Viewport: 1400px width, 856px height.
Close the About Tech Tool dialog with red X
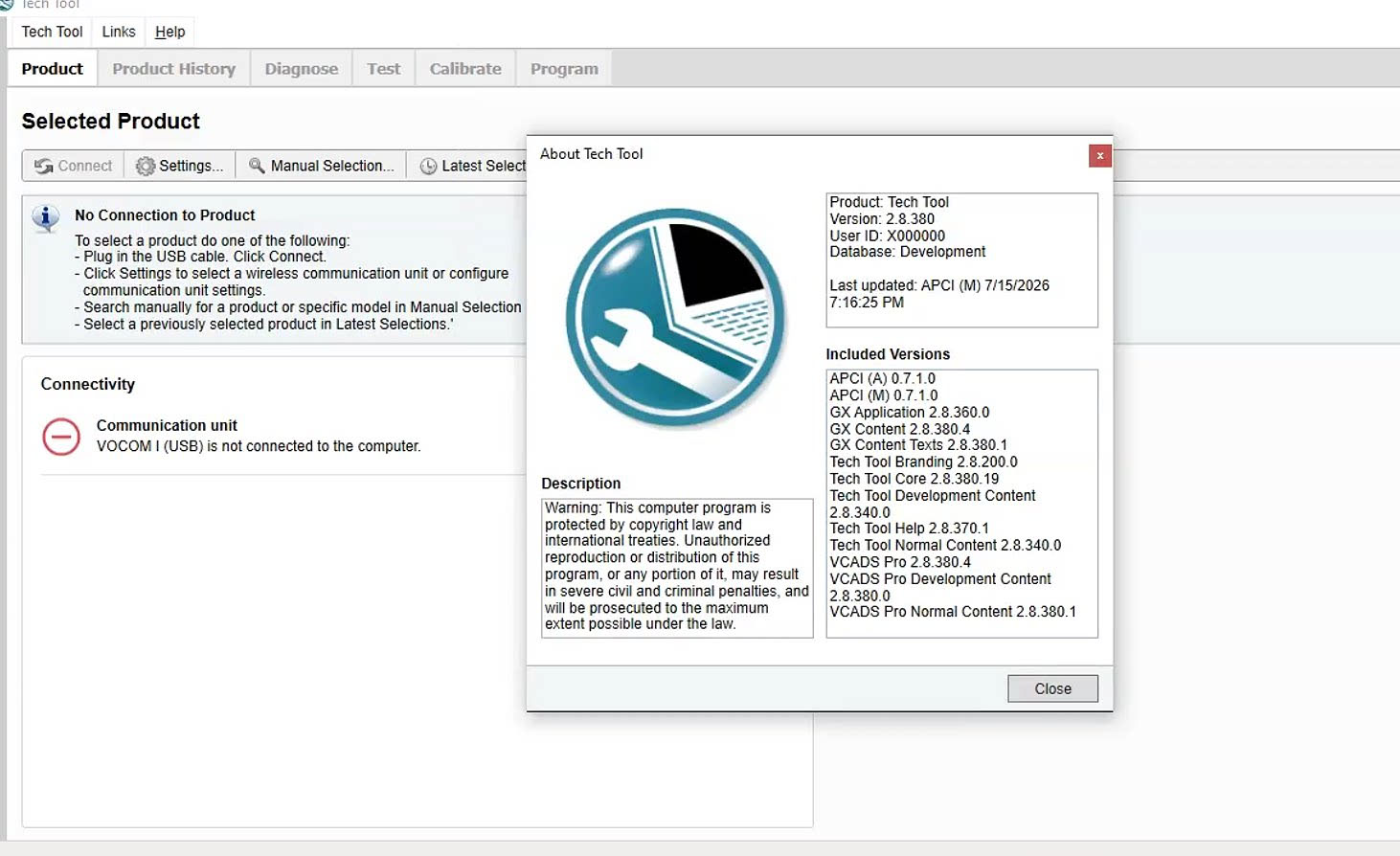1100,156
